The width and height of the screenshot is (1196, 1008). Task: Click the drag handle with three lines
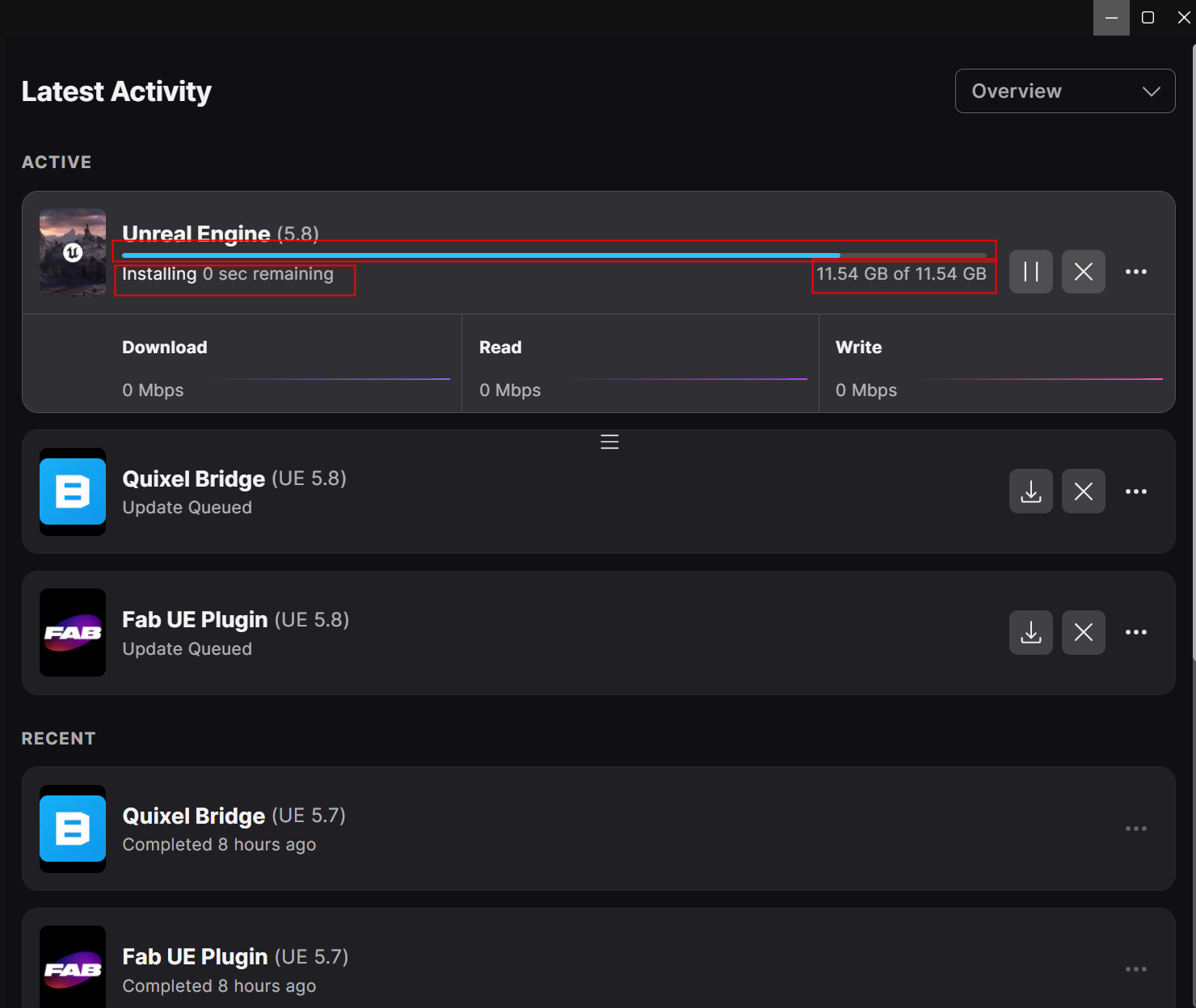[x=610, y=442]
